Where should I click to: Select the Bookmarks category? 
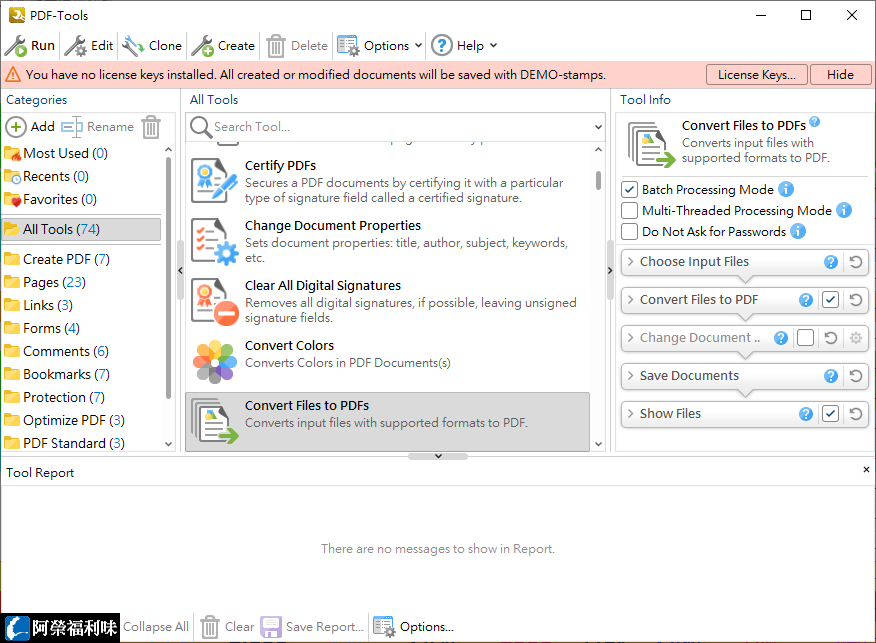point(58,374)
